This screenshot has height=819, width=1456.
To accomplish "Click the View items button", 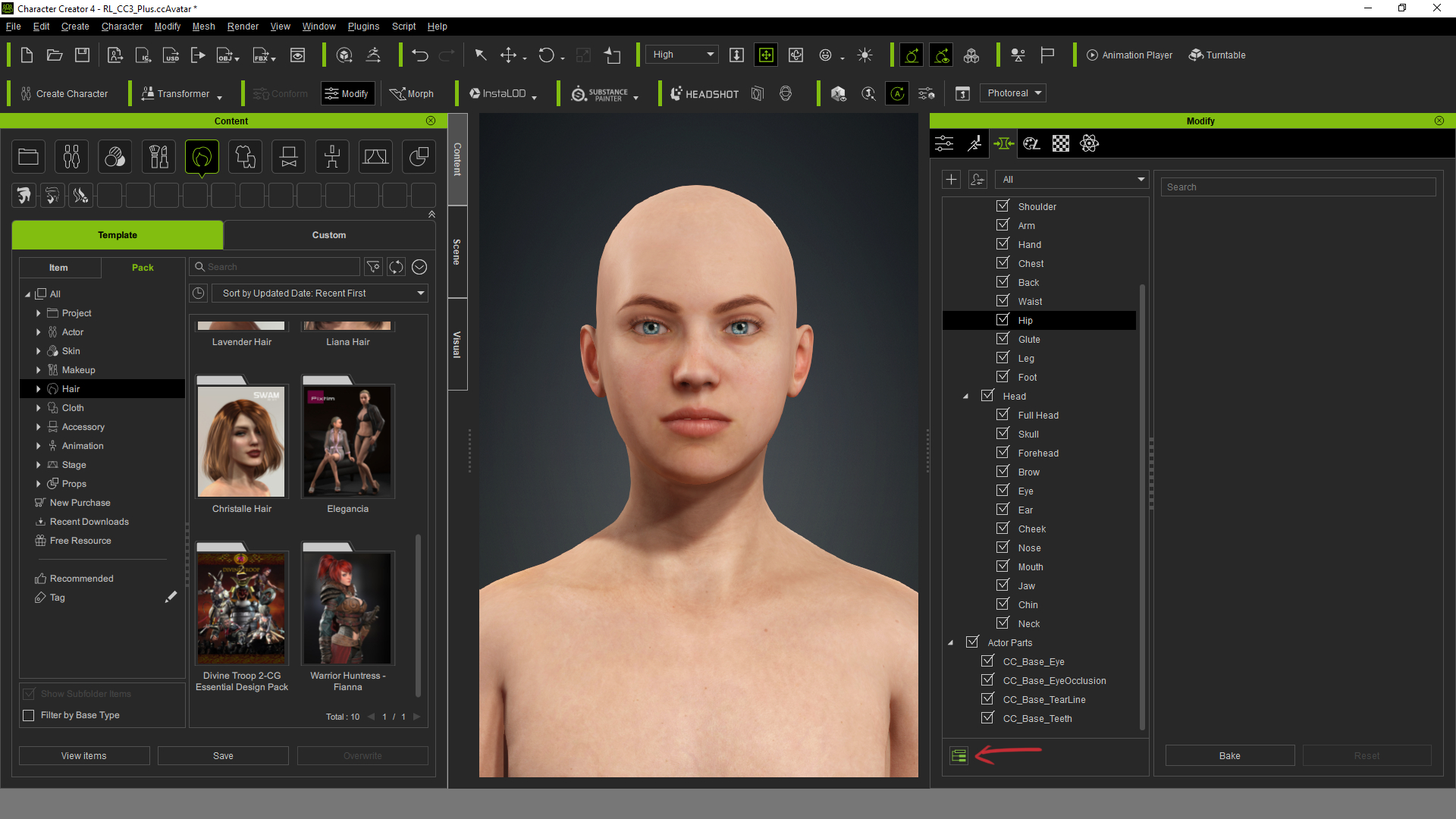I will [x=84, y=756].
